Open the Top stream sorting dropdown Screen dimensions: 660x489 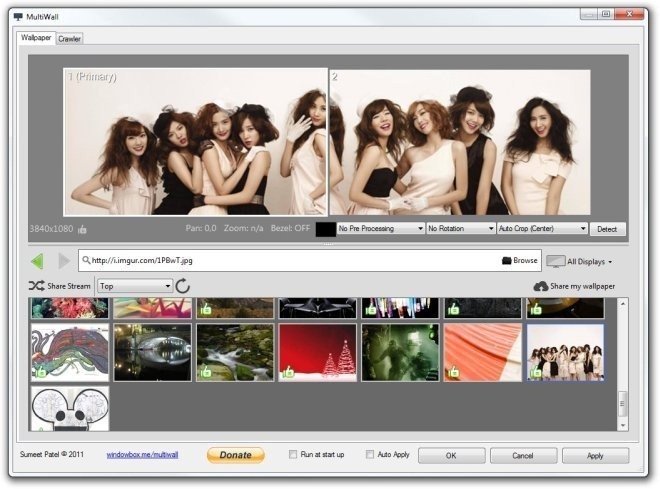click(135, 286)
